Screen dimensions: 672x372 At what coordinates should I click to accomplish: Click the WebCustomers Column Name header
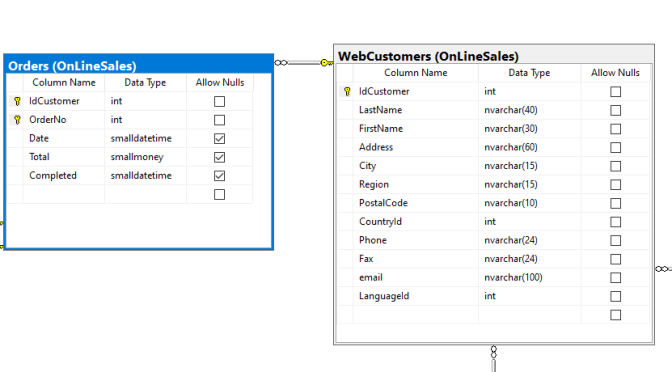click(416, 73)
